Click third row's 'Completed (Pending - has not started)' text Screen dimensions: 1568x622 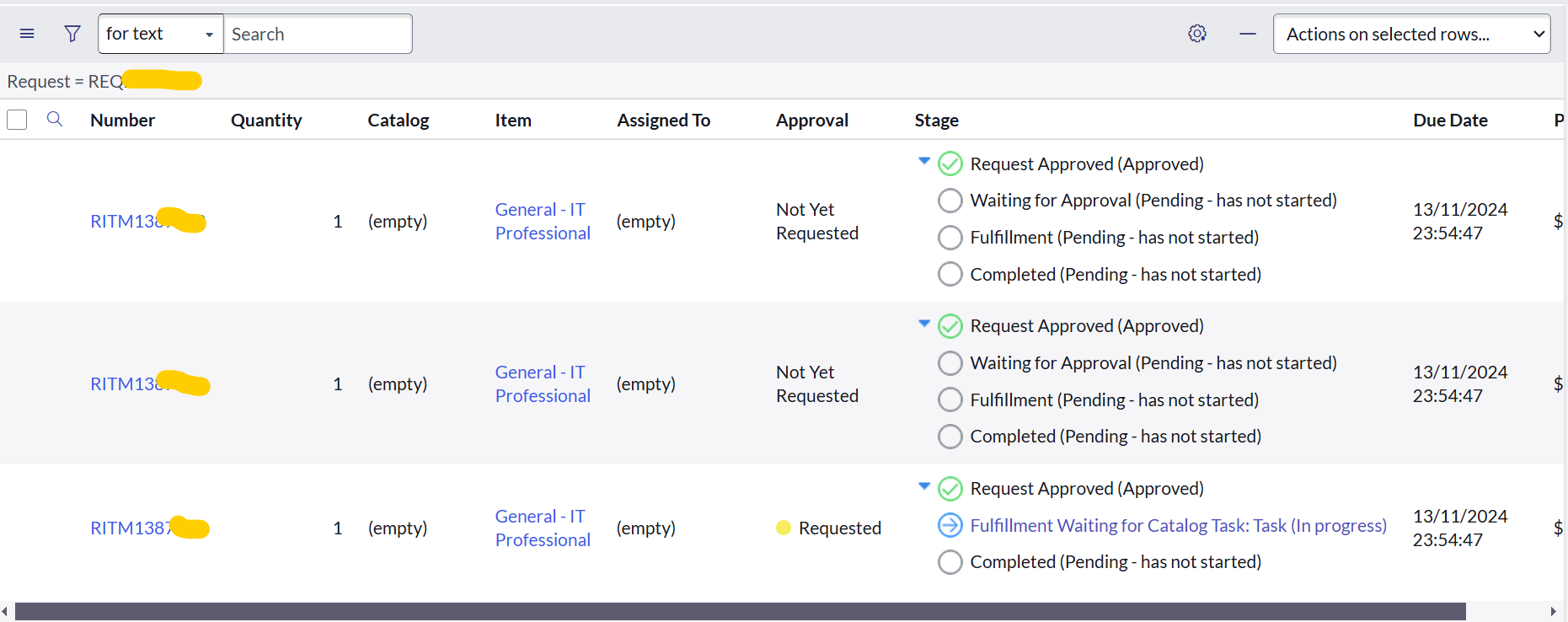pos(1116,562)
